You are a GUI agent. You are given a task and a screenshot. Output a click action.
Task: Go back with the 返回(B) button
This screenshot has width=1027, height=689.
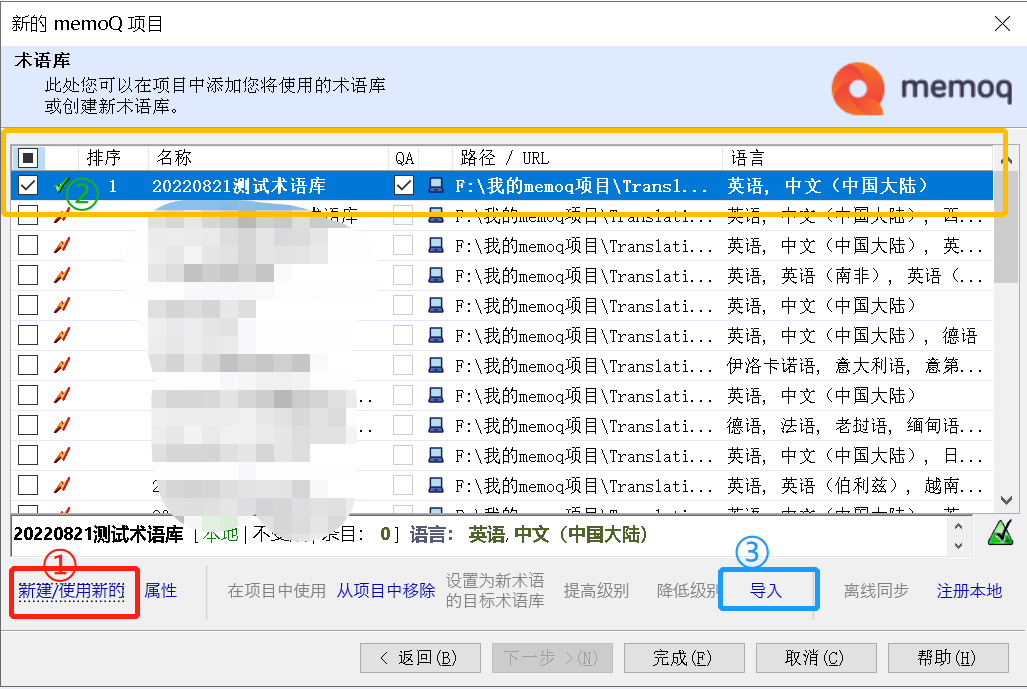tap(420, 658)
